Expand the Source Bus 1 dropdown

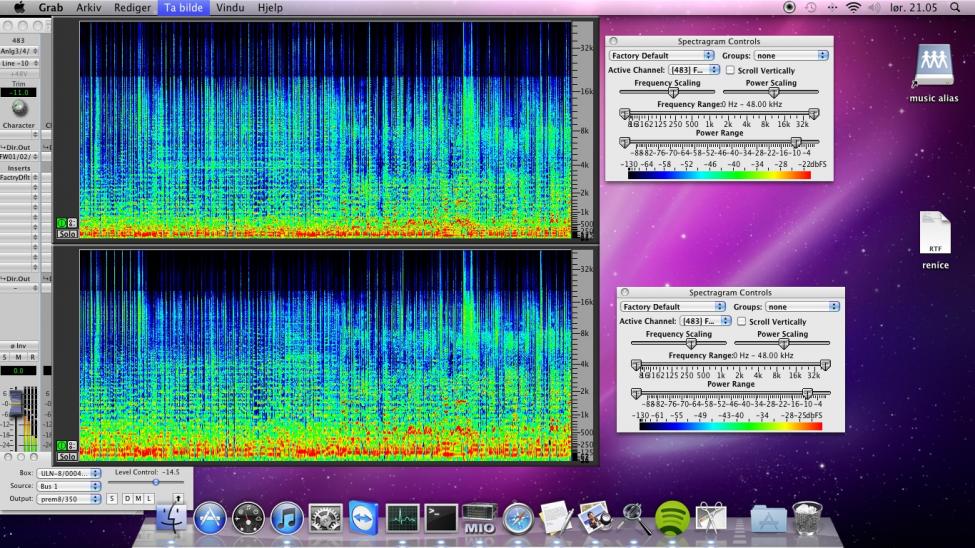click(x=70, y=485)
